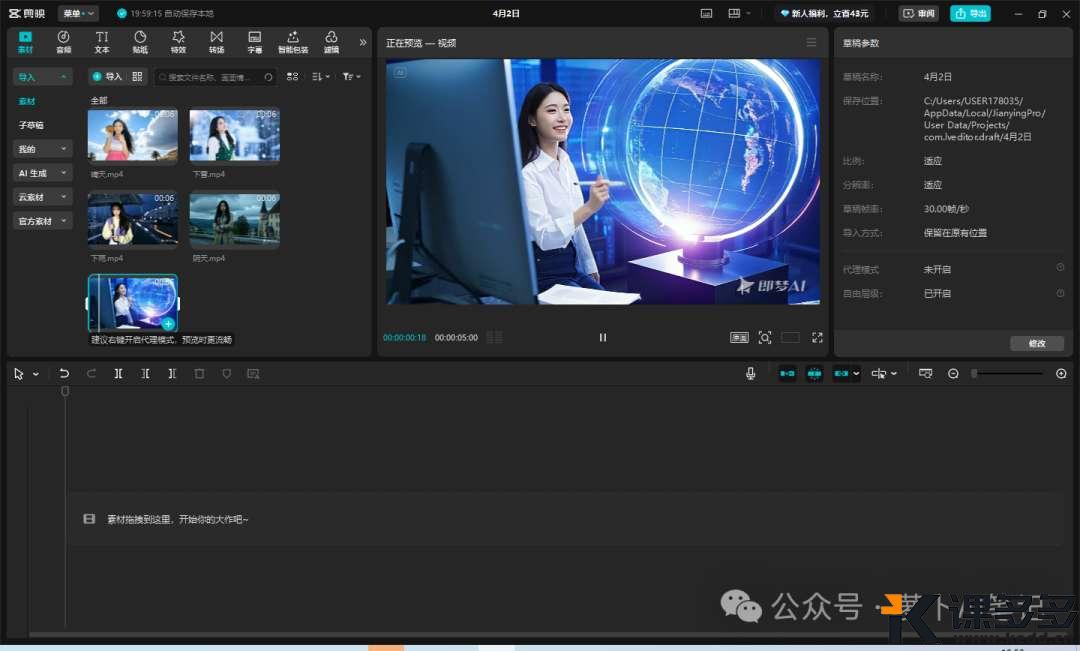Click the record voiceover microphone
This screenshot has height=651, width=1080.
tap(751, 373)
